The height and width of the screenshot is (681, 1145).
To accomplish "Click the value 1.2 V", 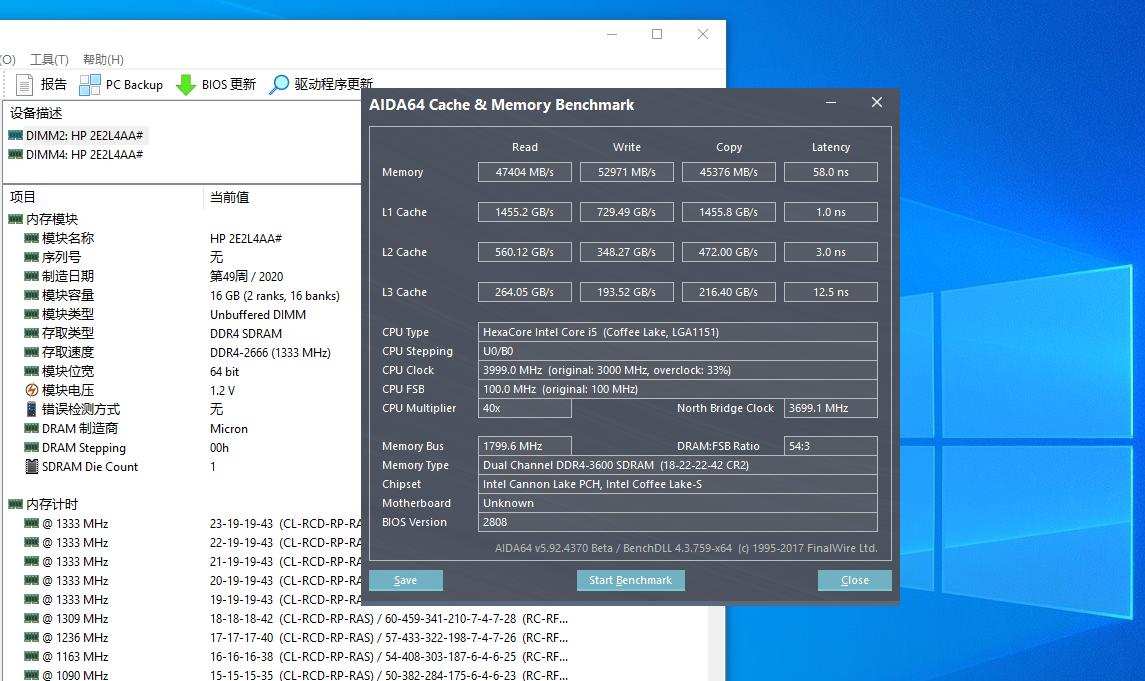I will (222, 390).
